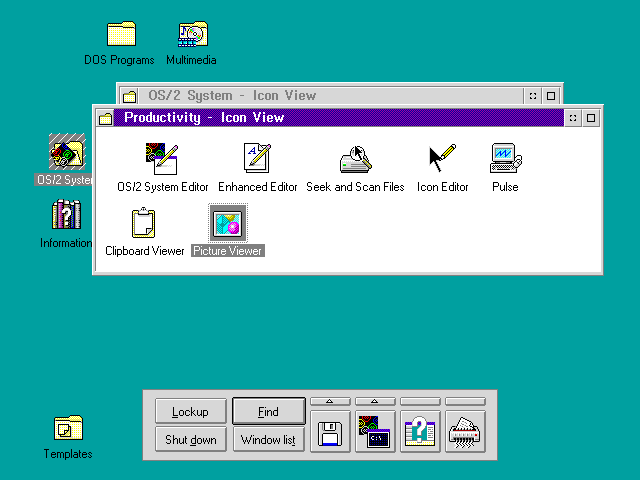Click the Multimedia label text
This screenshot has width=640, height=480.
[191, 60]
